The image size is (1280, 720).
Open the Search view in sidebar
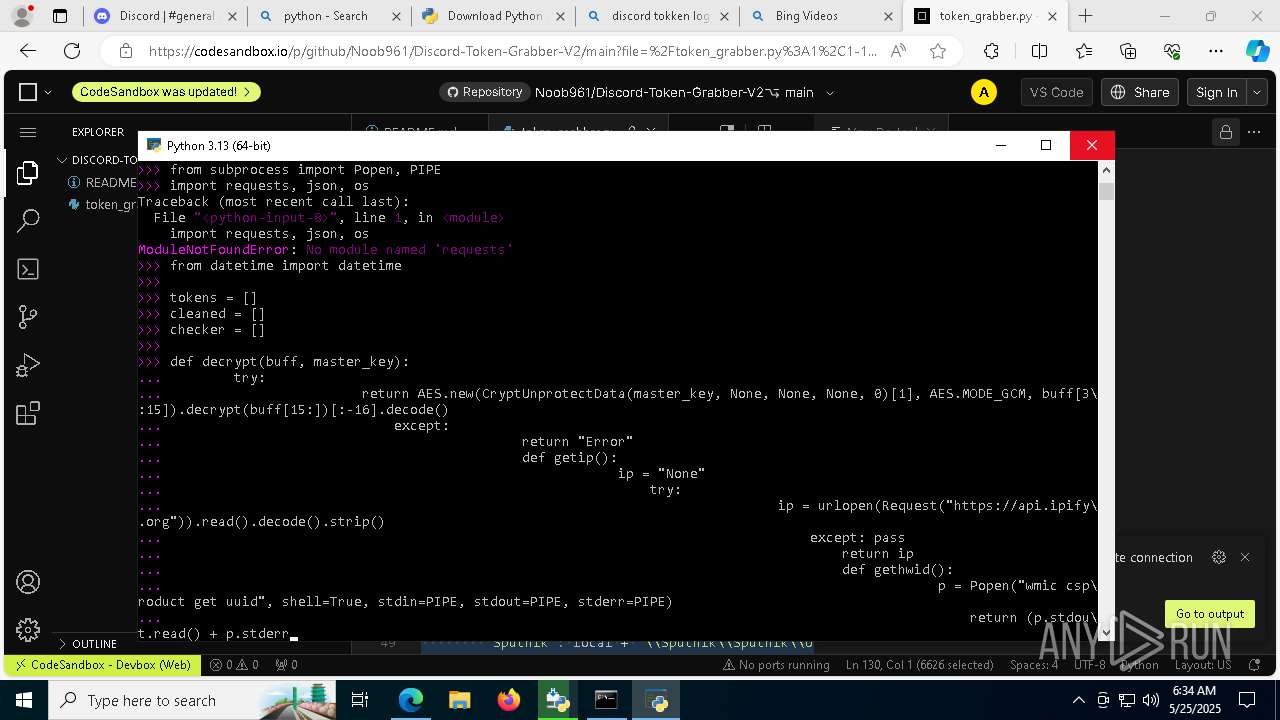(28, 221)
